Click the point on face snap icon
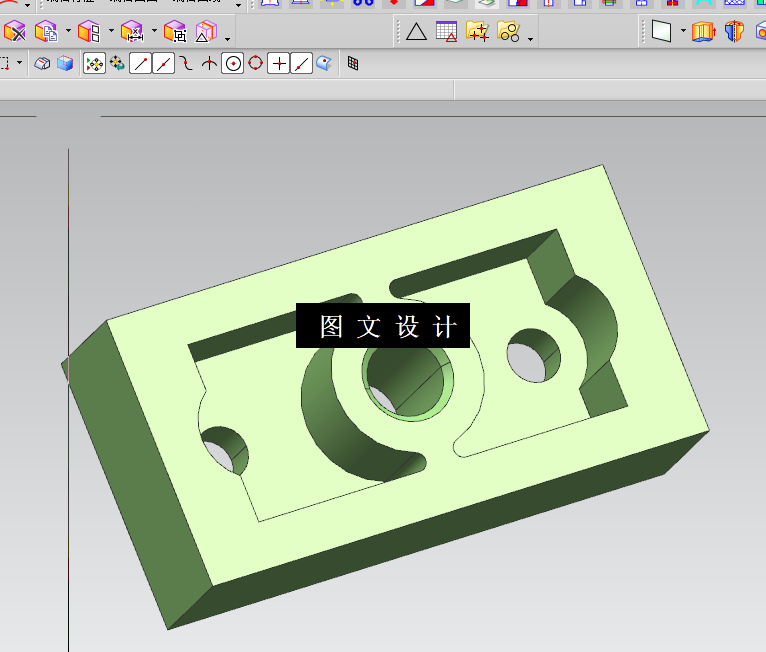Screen dimensions: 766x652 324,63
